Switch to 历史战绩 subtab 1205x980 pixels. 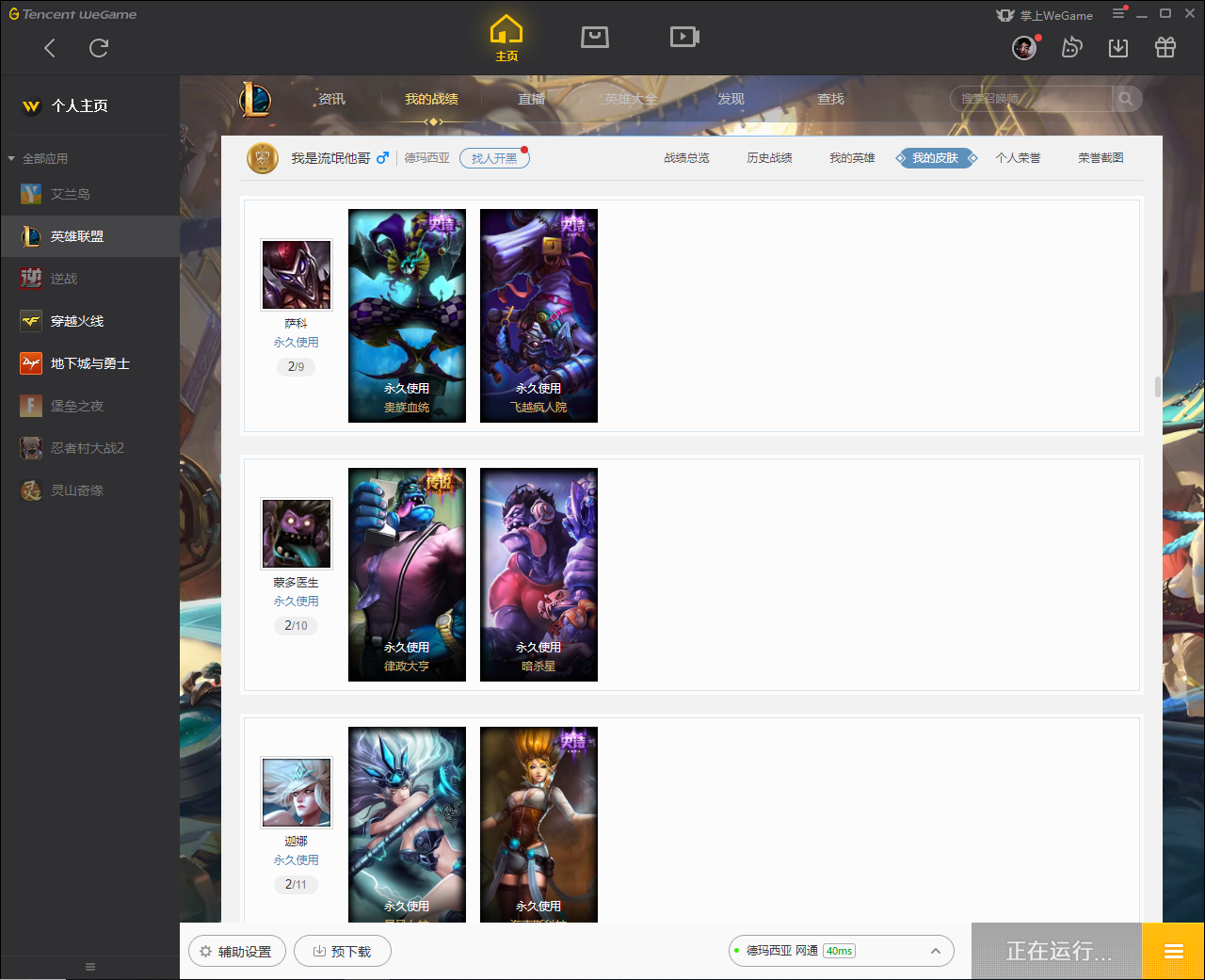point(769,158)
